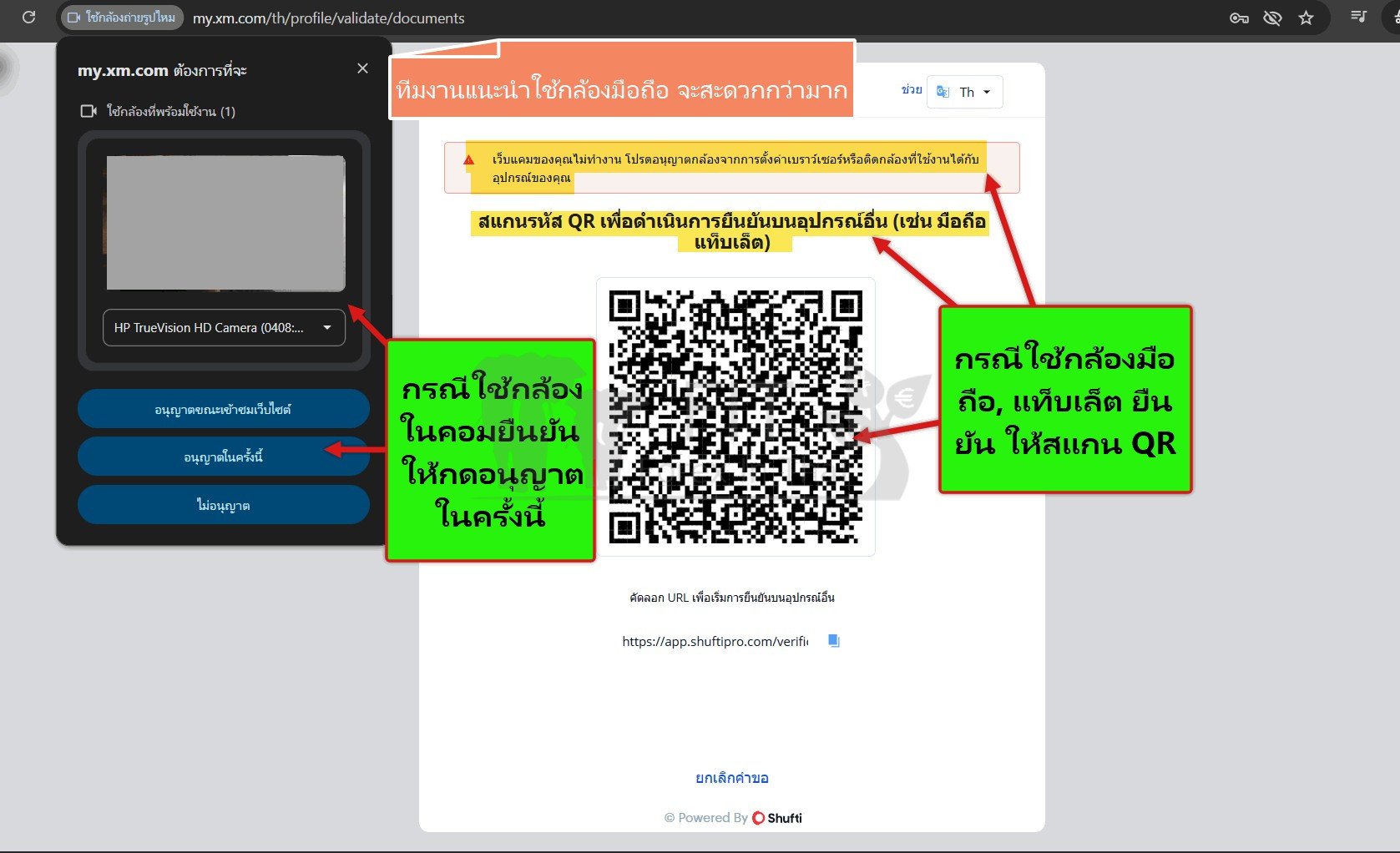Open the password key icon
Screen dimensions: 1400x853
pyautogui.click(x=1239, y=18)
